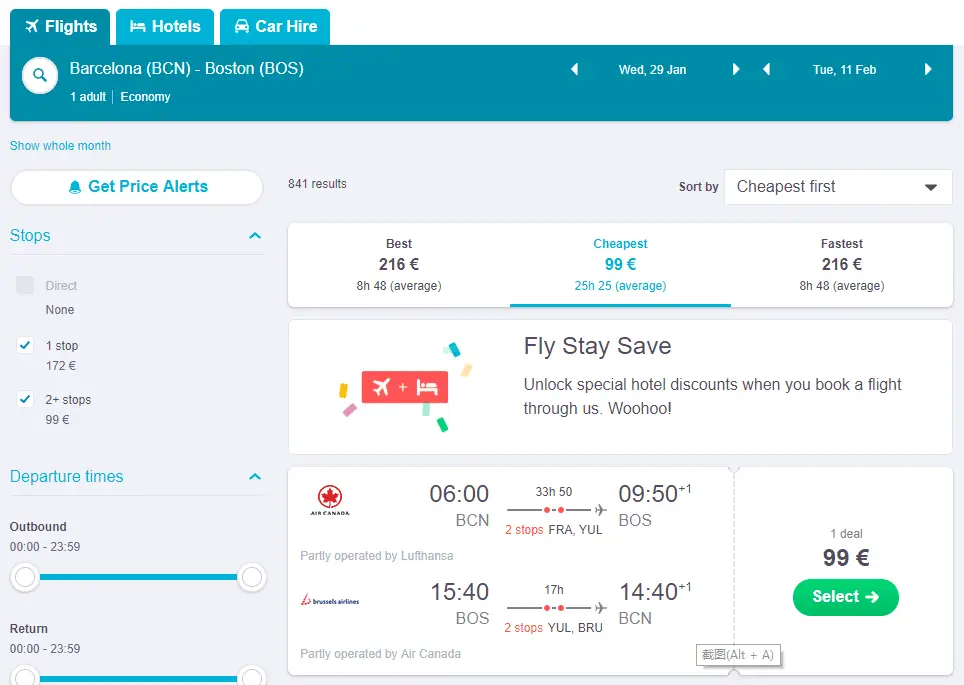The height and width of the screenshot is (685, 964).
Task: Click Get Price Alerts button
Action: point(137,187)
